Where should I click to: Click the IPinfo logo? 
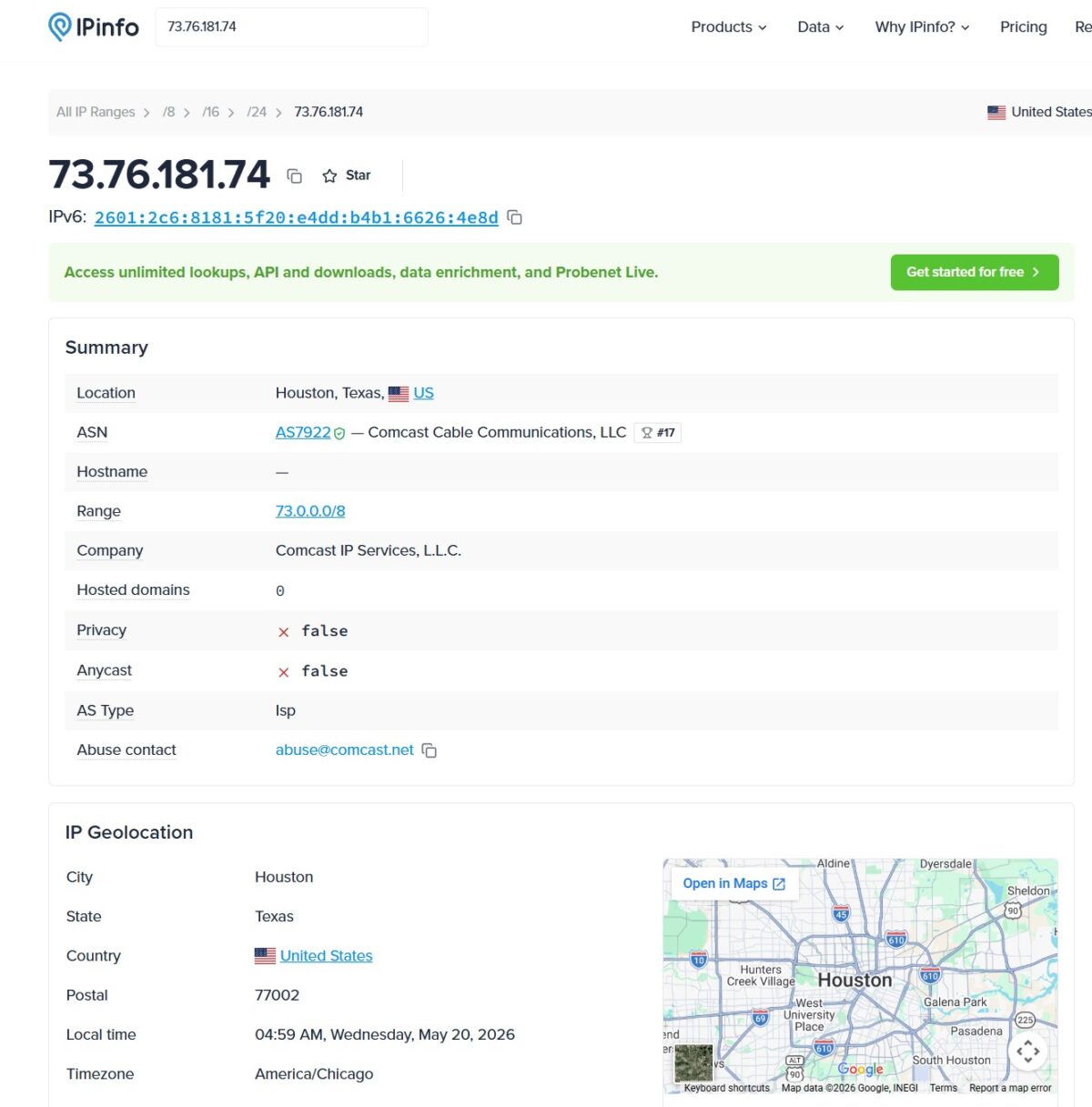click(94, 27)
